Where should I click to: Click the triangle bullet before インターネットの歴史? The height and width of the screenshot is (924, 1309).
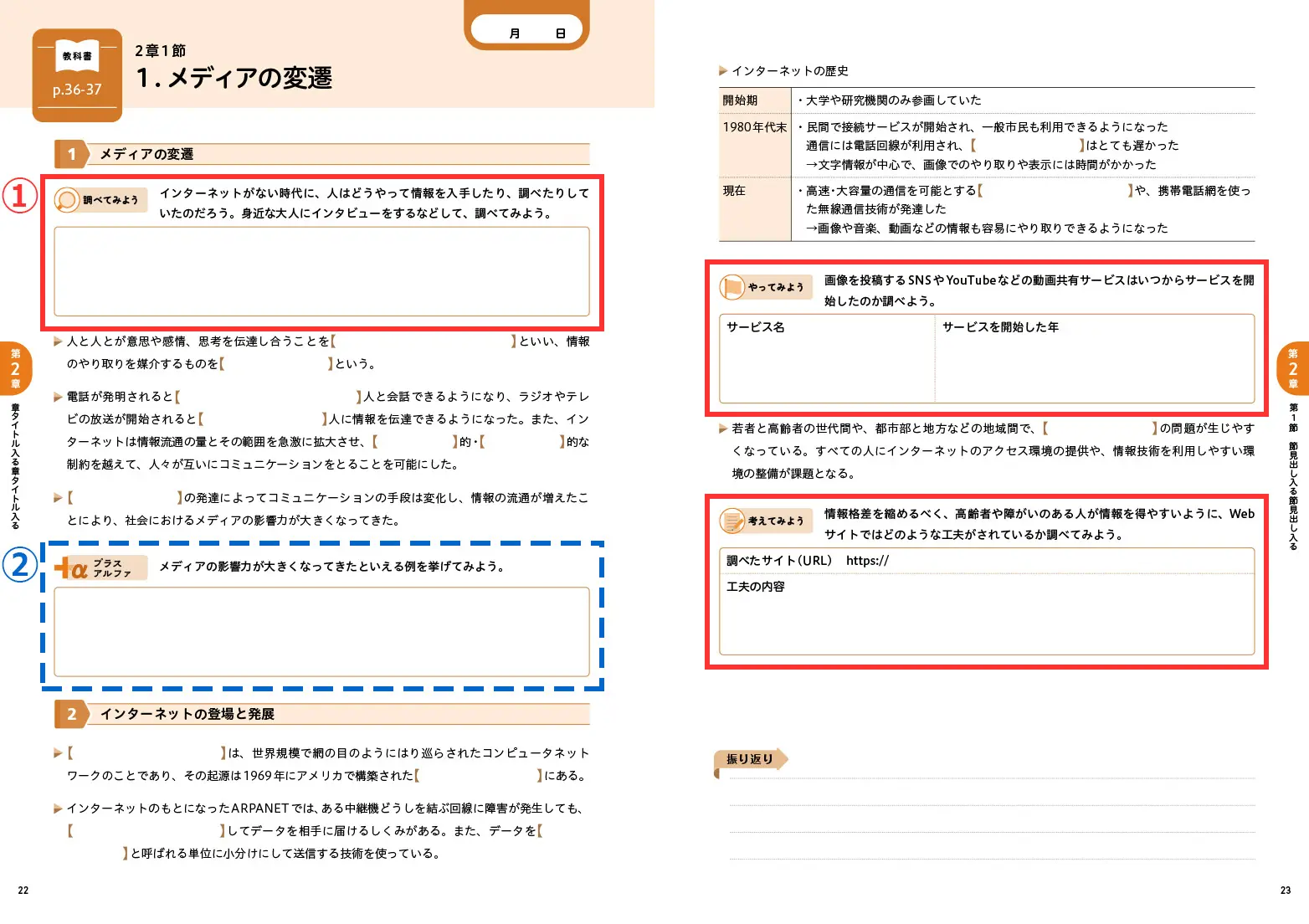[723, 71]
